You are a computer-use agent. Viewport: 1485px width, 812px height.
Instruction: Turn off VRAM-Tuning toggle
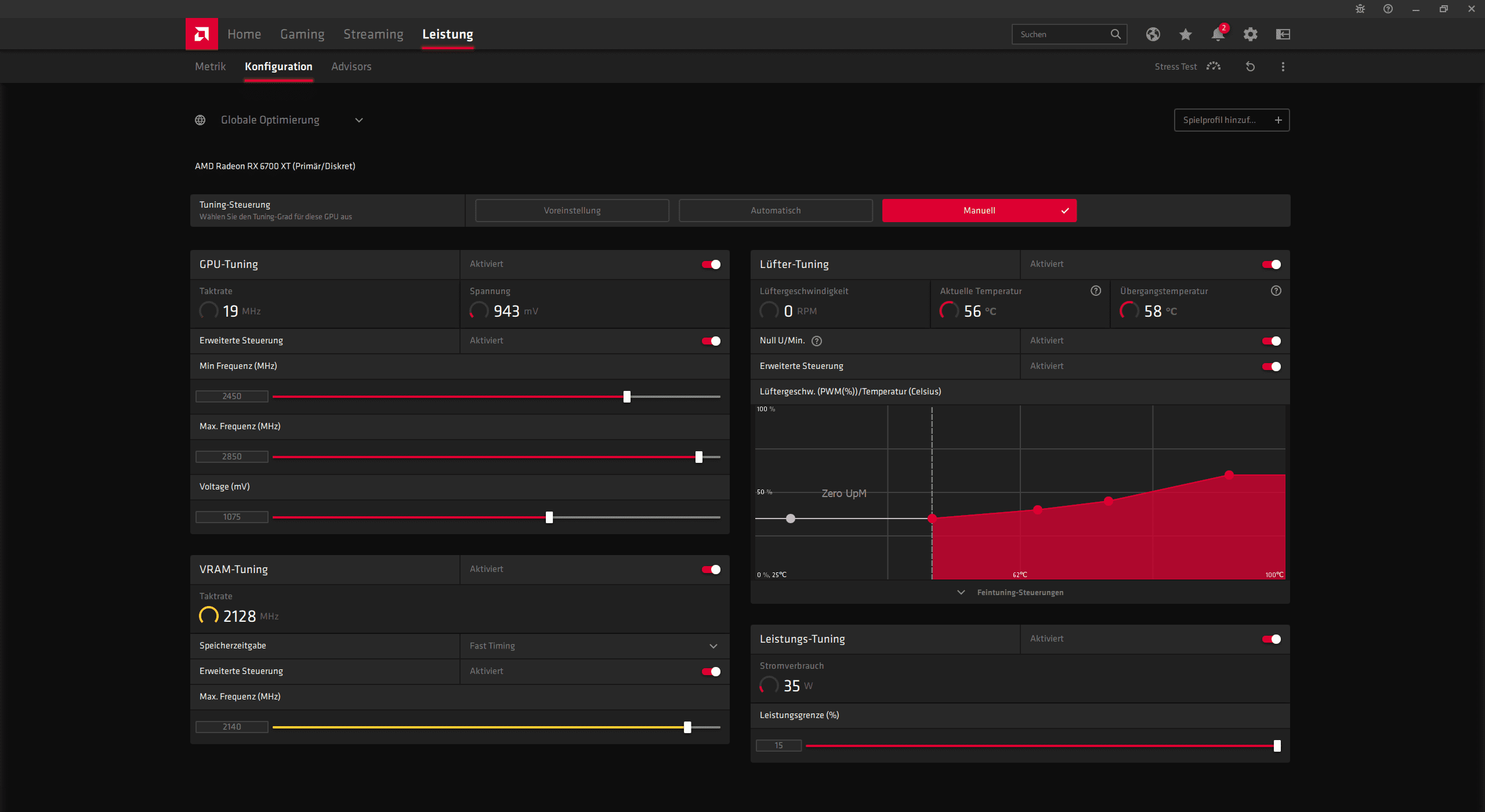(x=711, y=570)
